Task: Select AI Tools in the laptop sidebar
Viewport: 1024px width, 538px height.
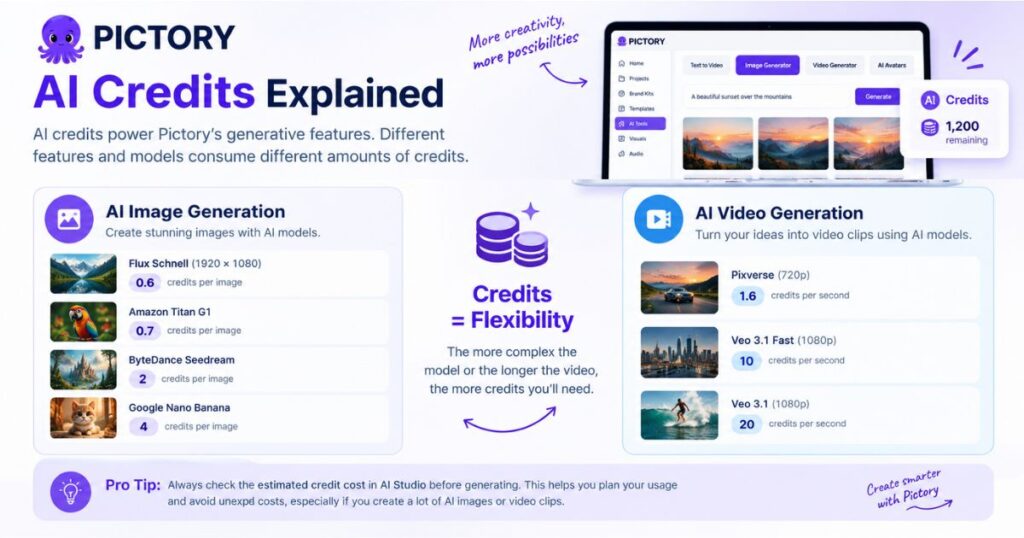Action: [x=640, y=123]
